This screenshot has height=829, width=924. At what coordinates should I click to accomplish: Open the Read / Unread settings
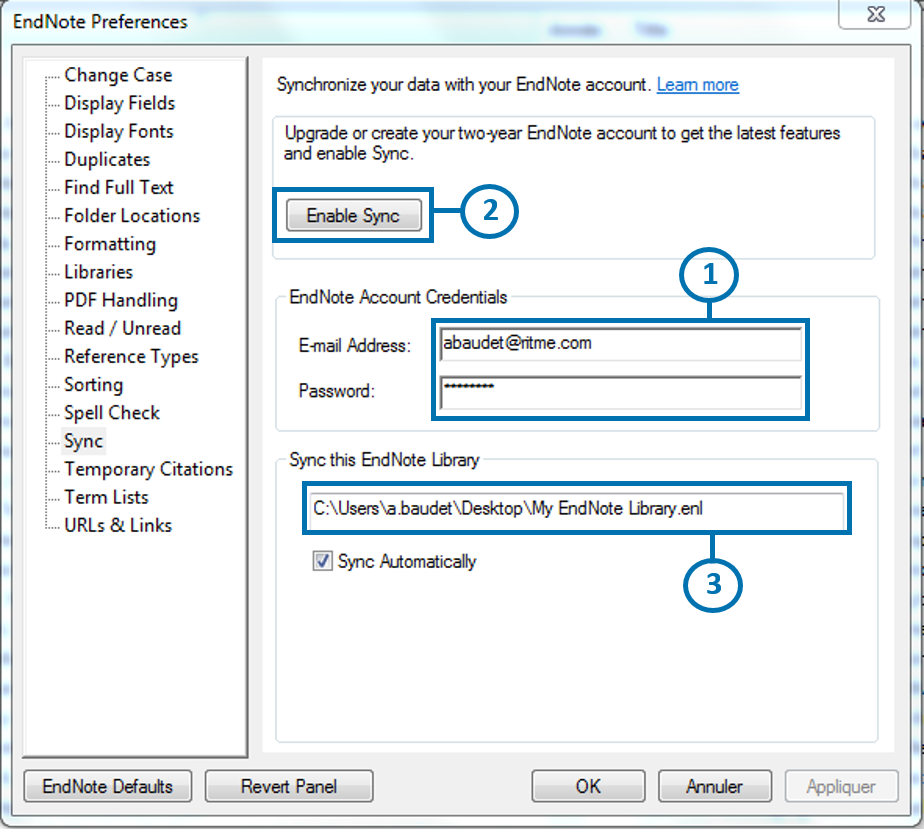(122, 328)
